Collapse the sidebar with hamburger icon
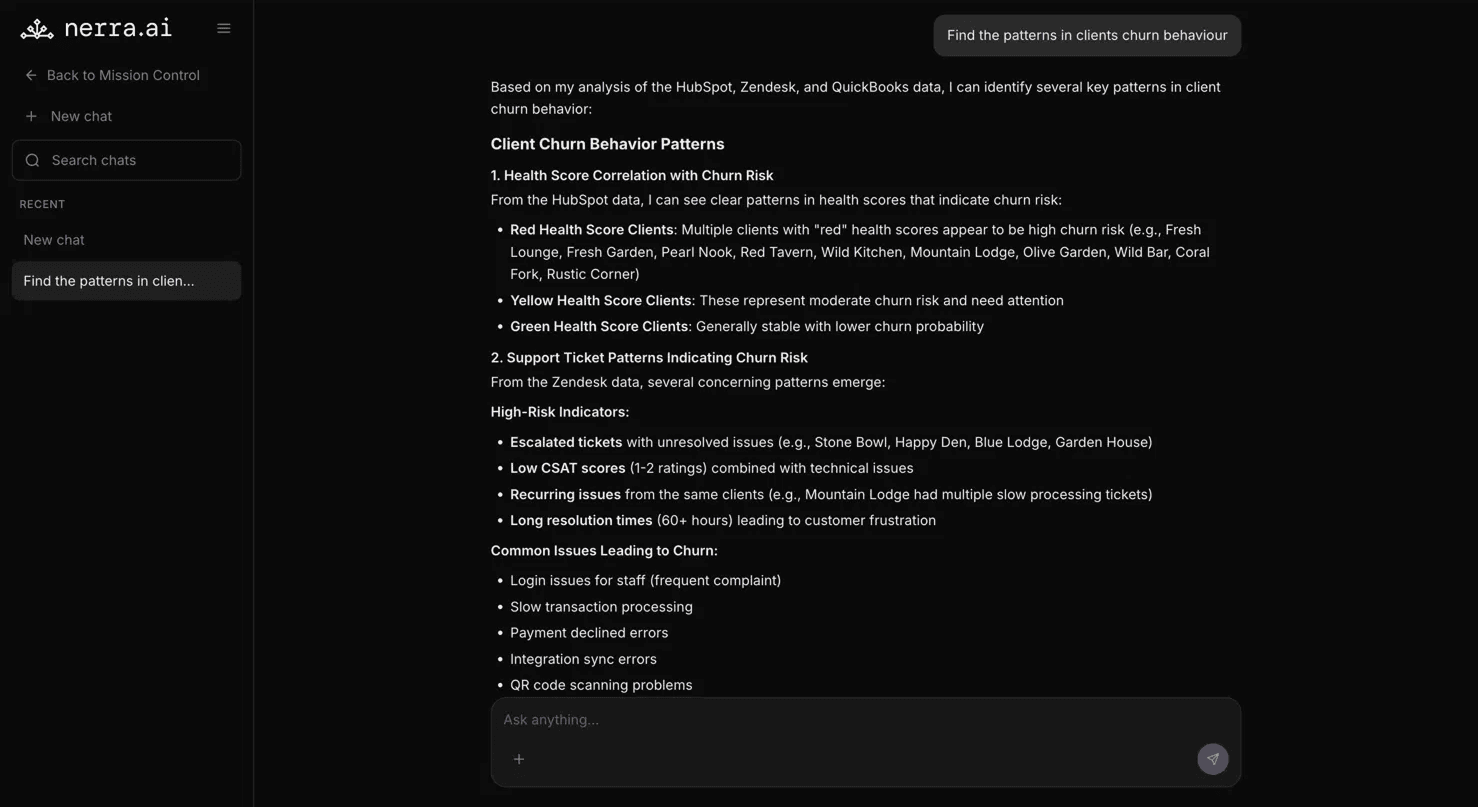 [x=224, y=29]
